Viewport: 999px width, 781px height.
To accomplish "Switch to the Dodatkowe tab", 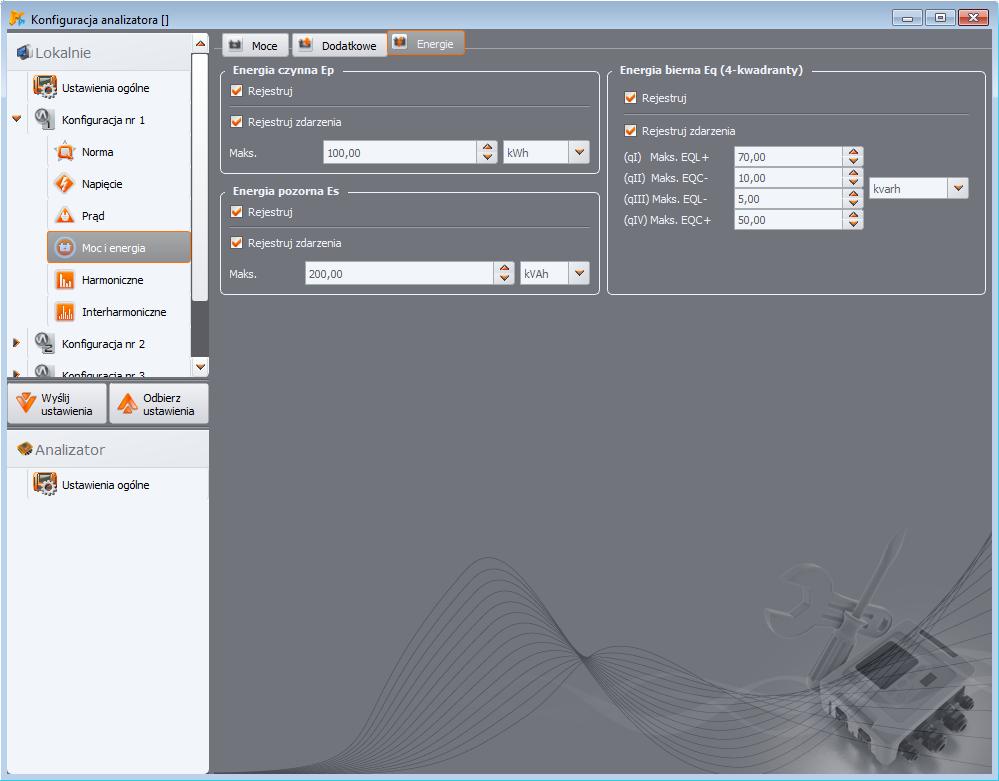I will click(340, 45).
